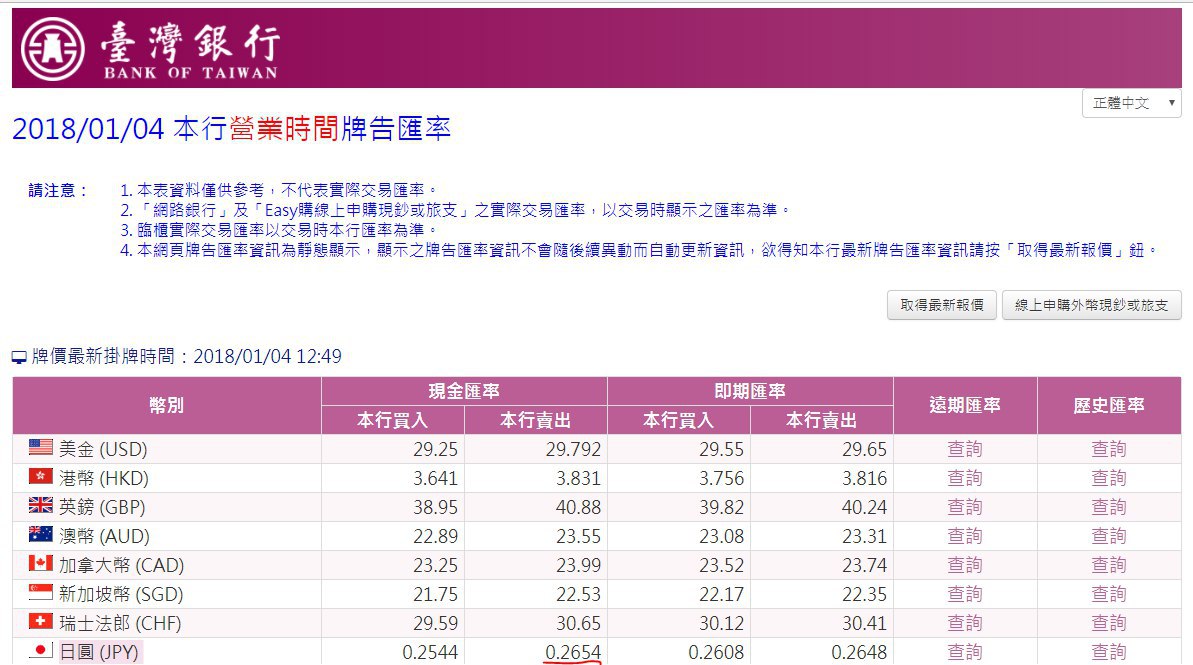Click the 幣別 column header

click(167, 406)
